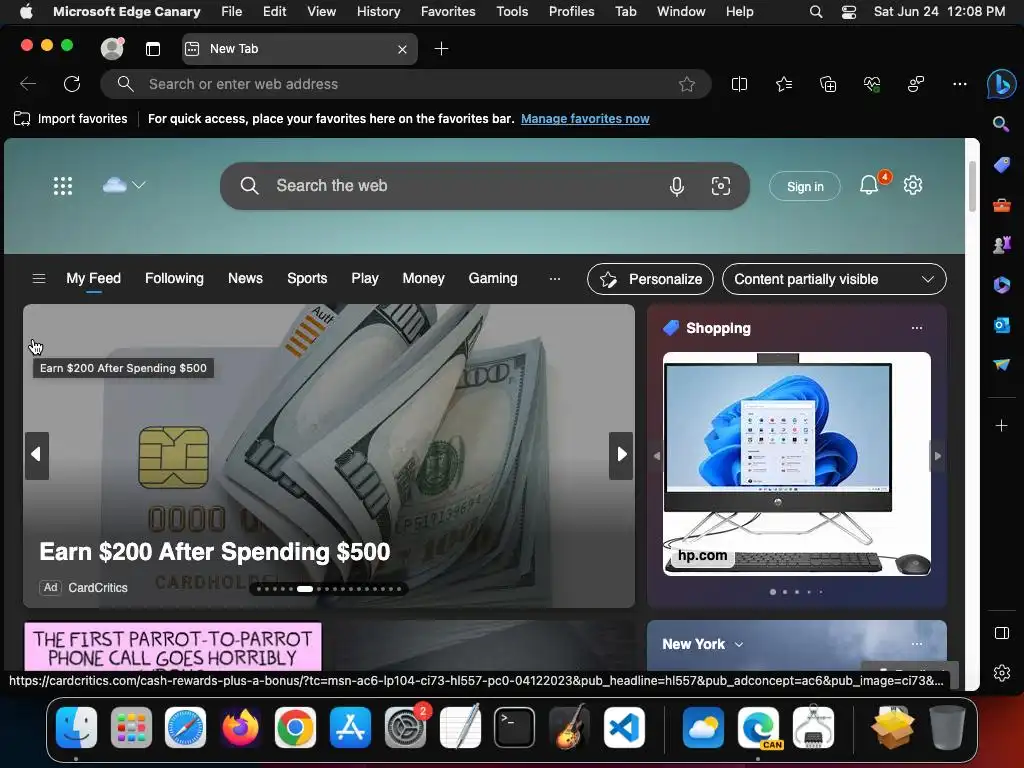This screenshot has width=1024, height=768.
Task: Switch to the News tab
Action: [245, 279]
